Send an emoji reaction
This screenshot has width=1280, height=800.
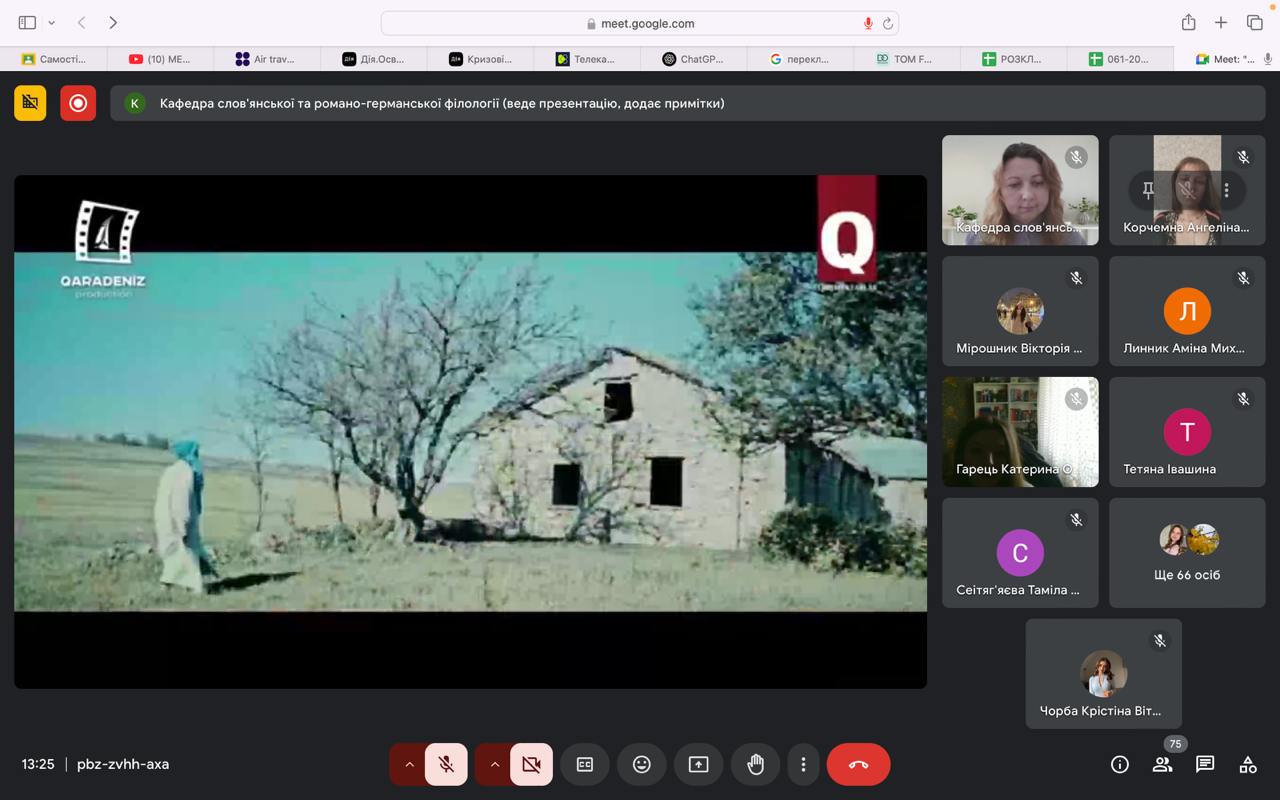click(642, 764)
